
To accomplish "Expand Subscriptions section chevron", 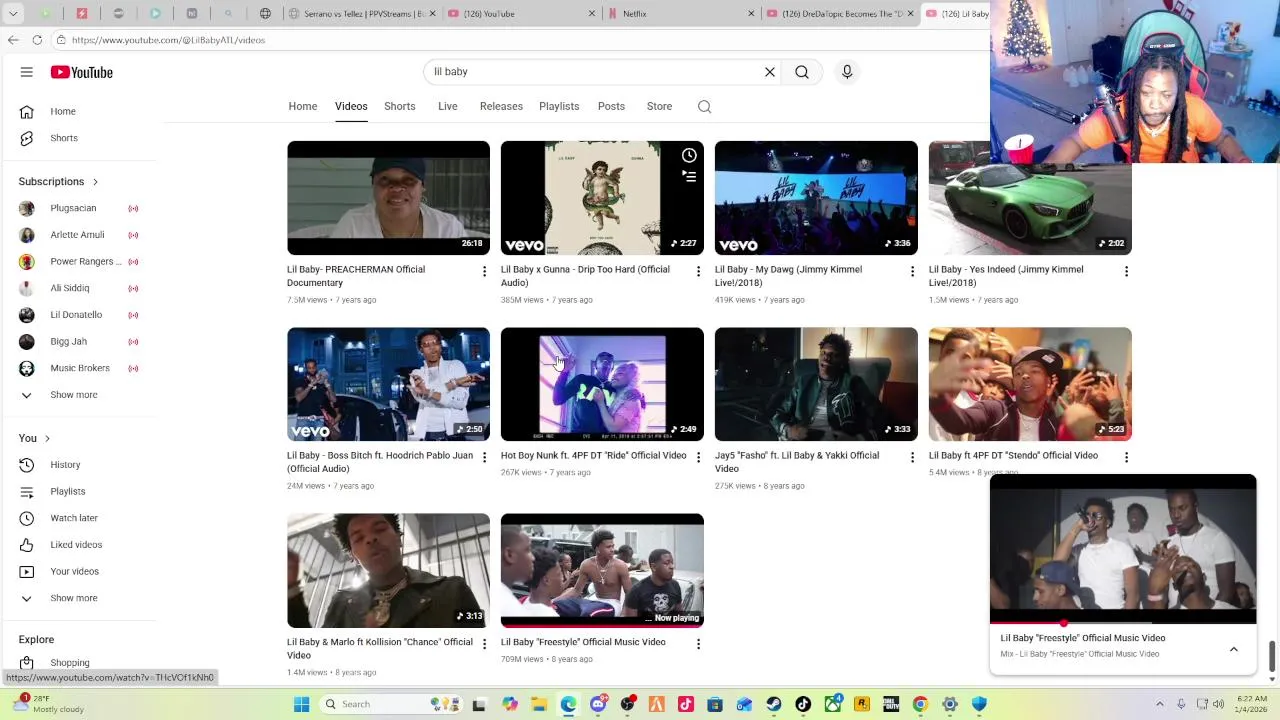I will pos(95,182).
